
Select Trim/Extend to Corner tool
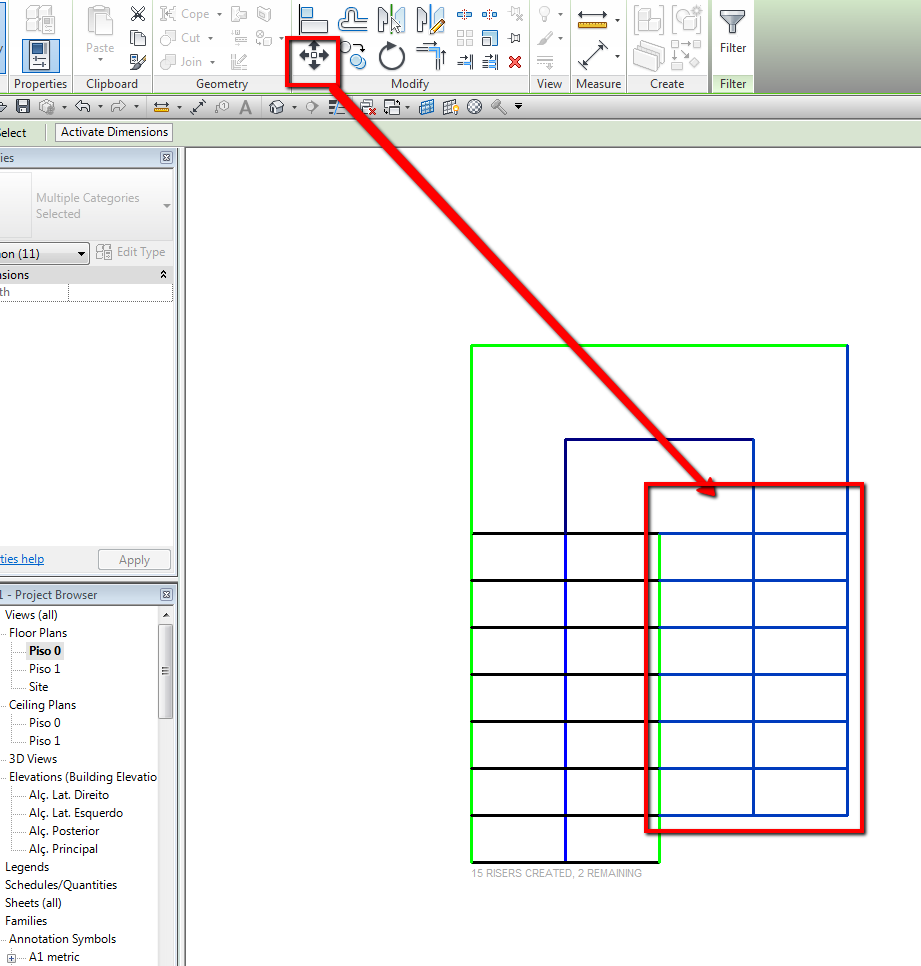(x=431, y=55)
